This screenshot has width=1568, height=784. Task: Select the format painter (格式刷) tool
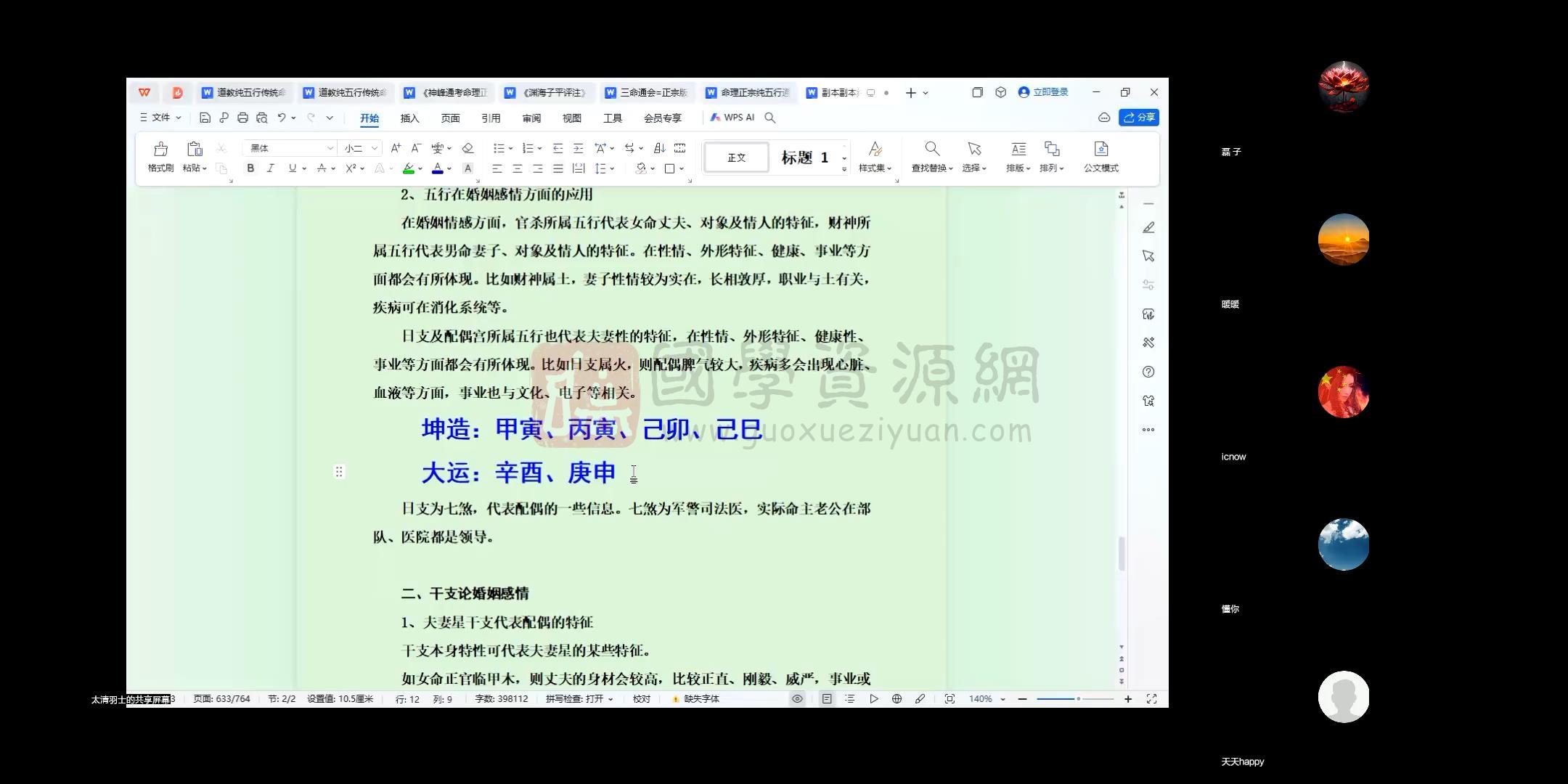click(160, 155)
